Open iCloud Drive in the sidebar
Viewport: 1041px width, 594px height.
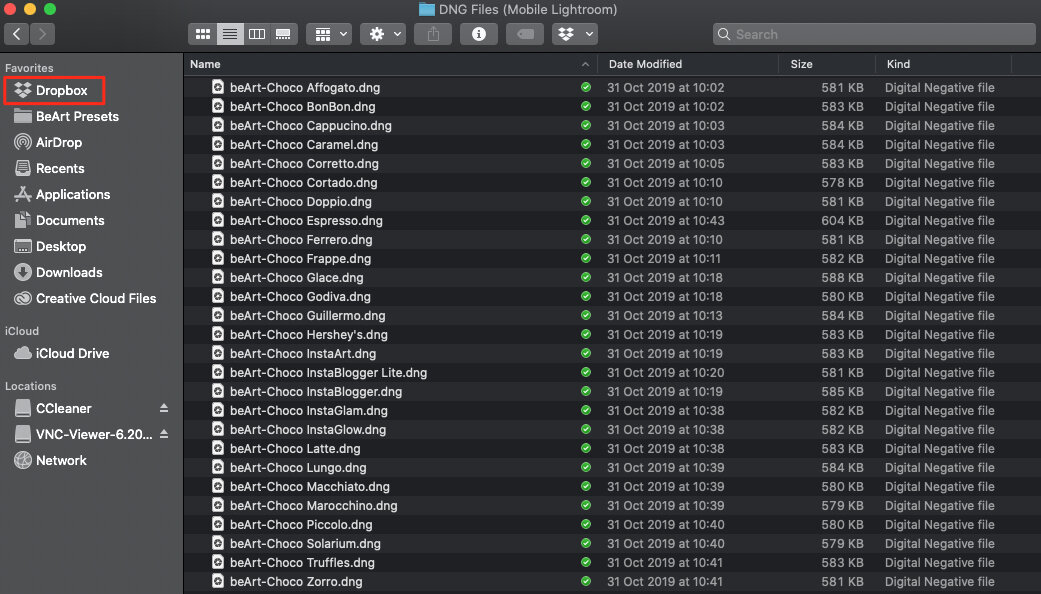tap(61, 353)
